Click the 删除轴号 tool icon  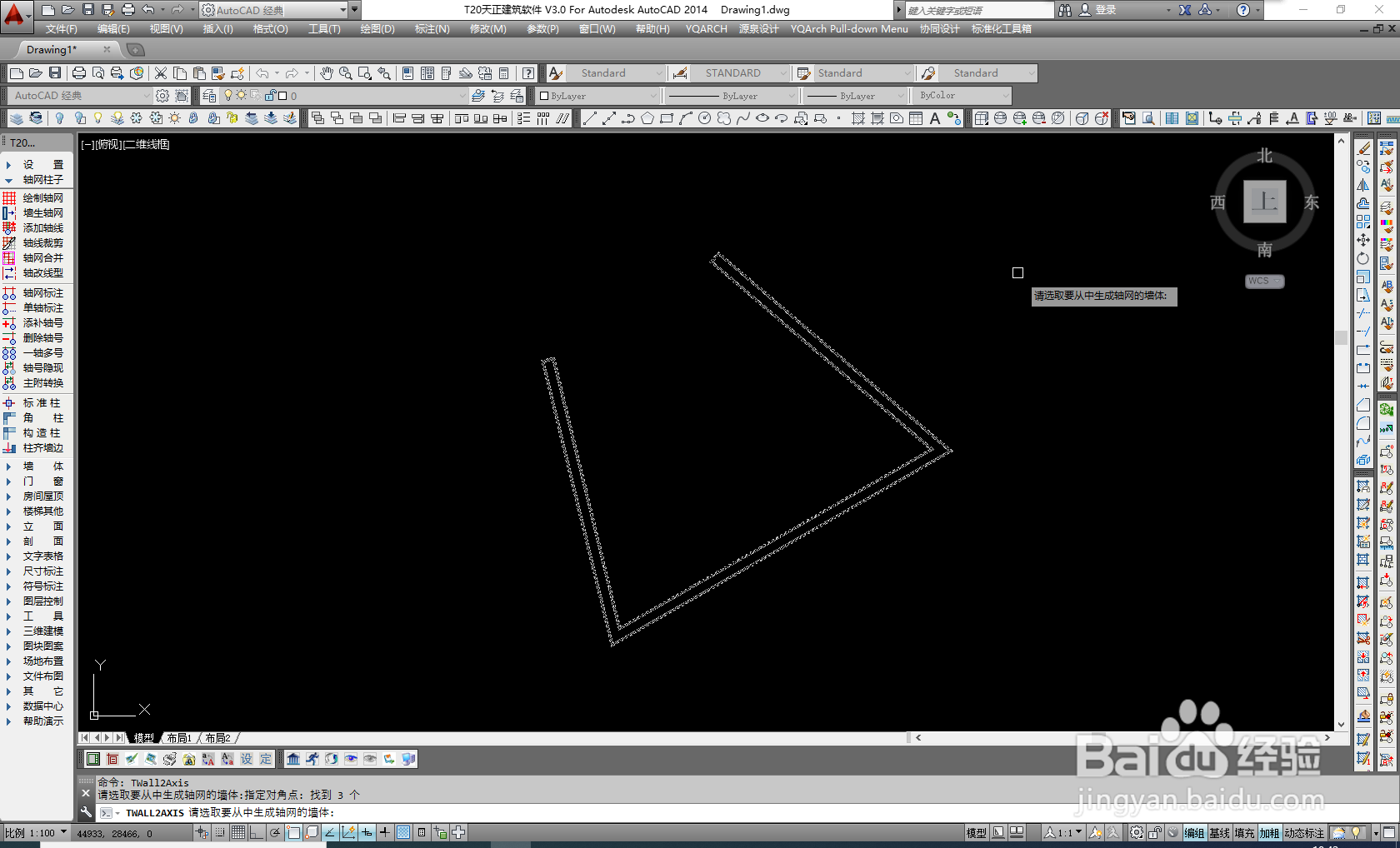pyautogui.click(x=10, y=338)
